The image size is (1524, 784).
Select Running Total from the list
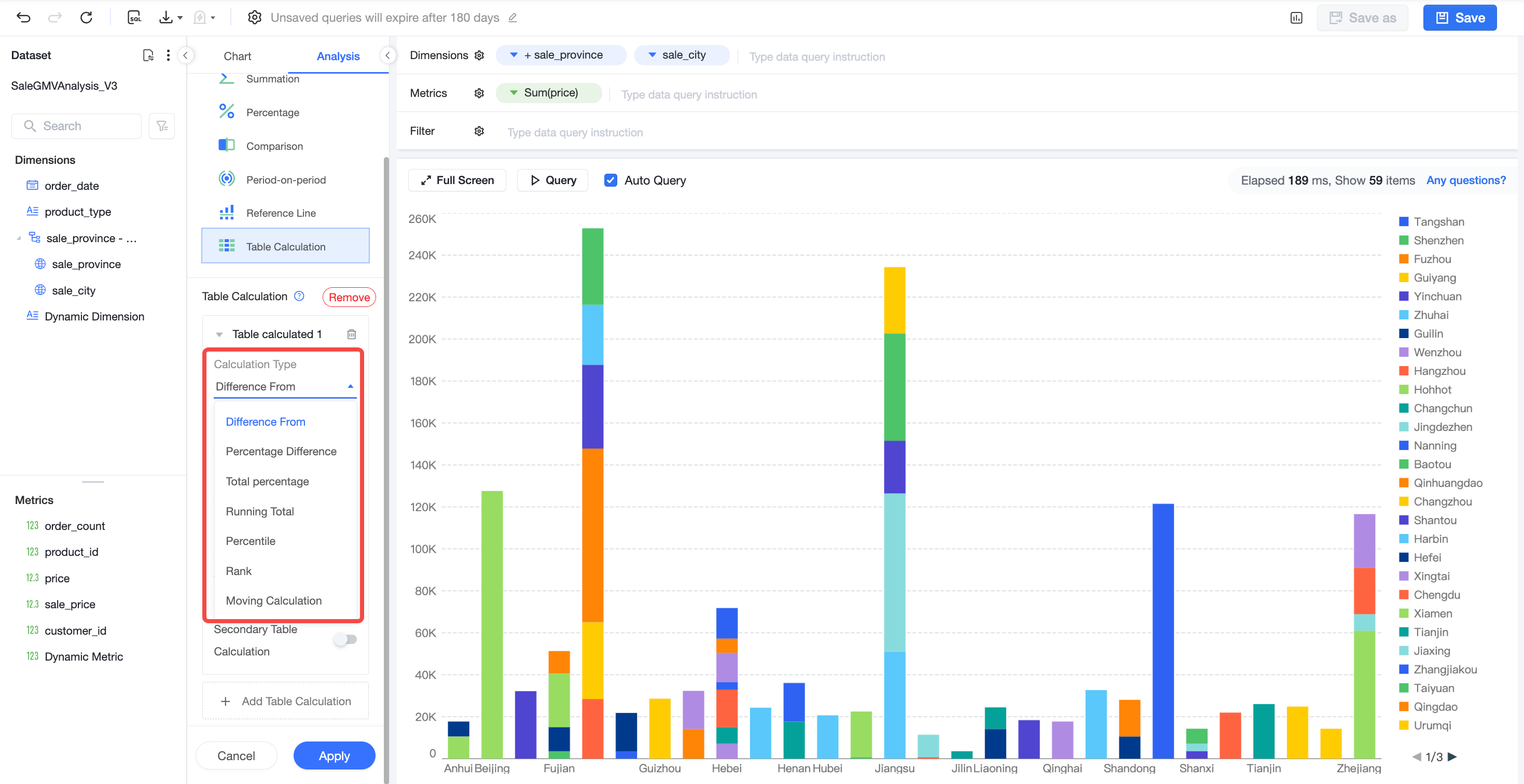click(259, 511)
